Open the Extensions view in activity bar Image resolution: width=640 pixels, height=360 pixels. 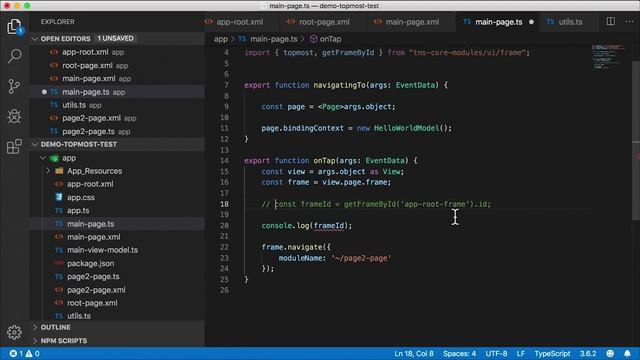coord(14,146)
